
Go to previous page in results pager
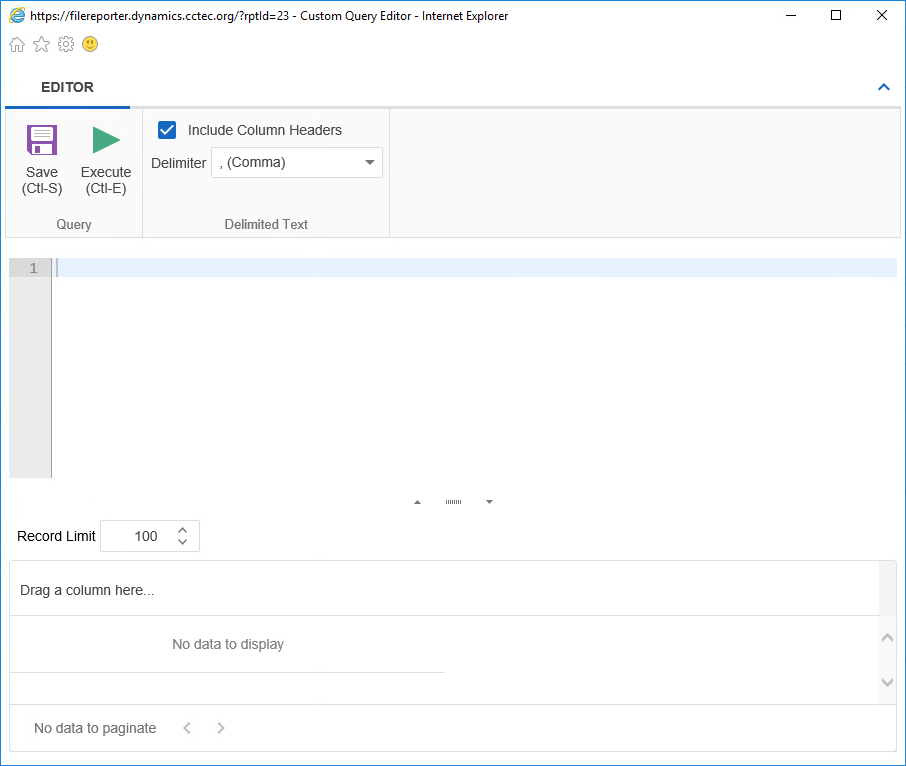(x=187, y=728)
